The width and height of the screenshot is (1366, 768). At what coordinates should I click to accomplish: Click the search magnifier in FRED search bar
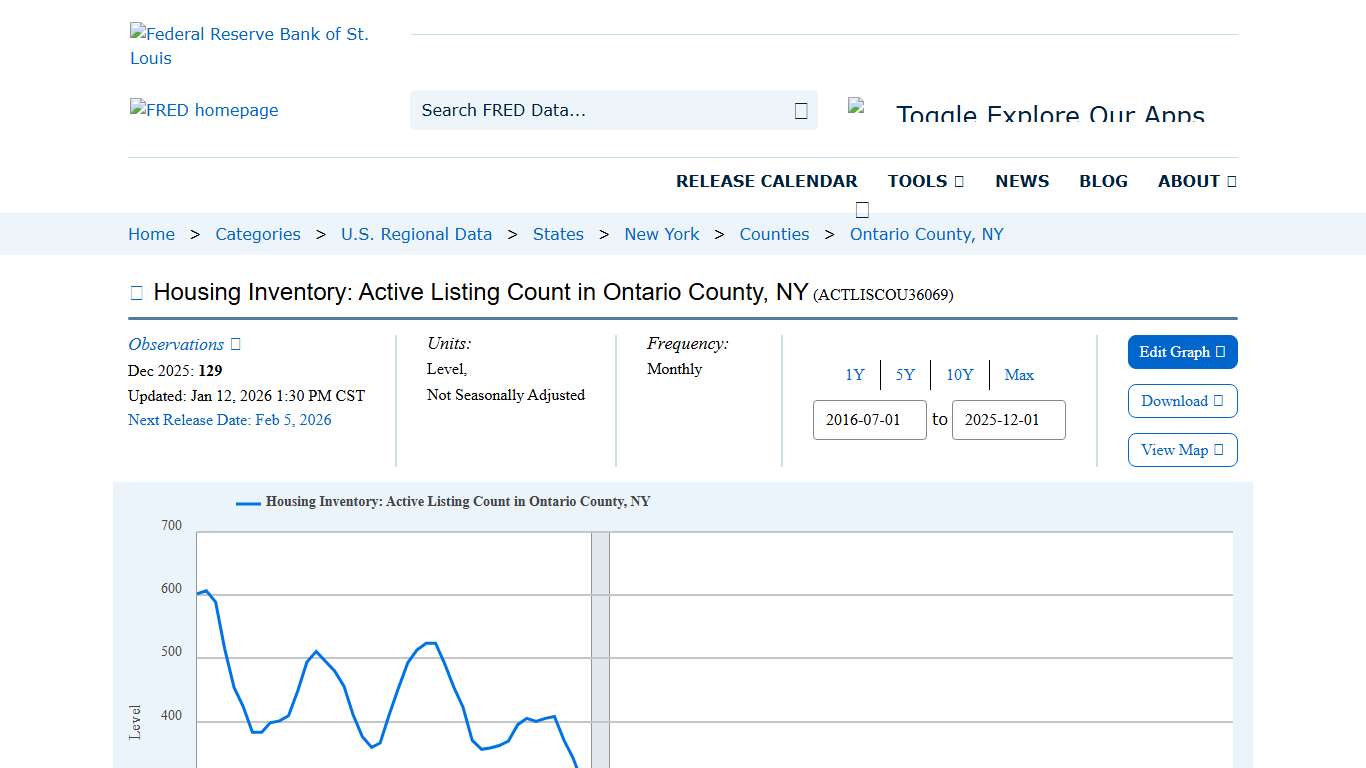click(799, 110)
